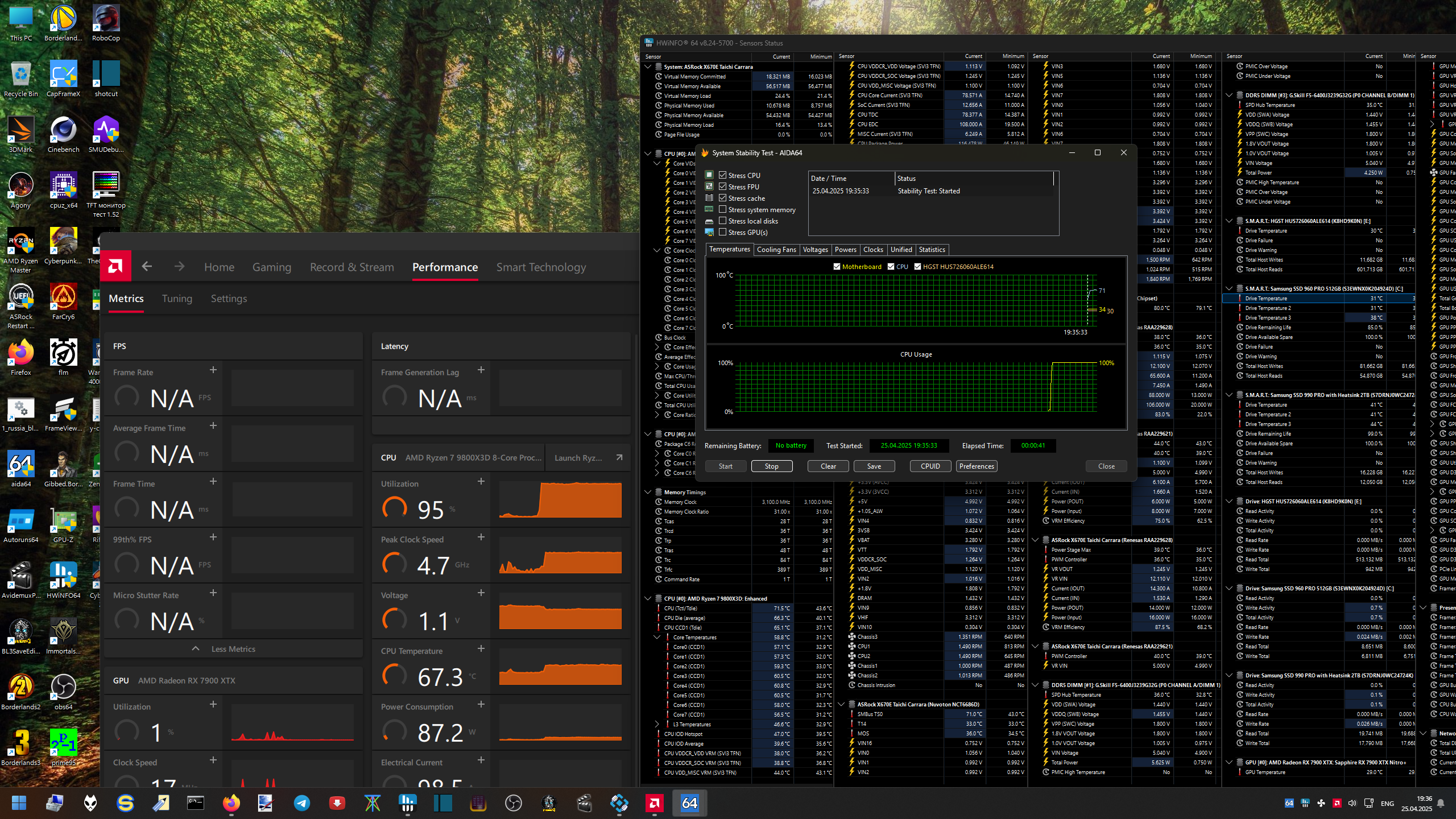Add Frame Rate metric with plus icon

[x=213, y=370]
